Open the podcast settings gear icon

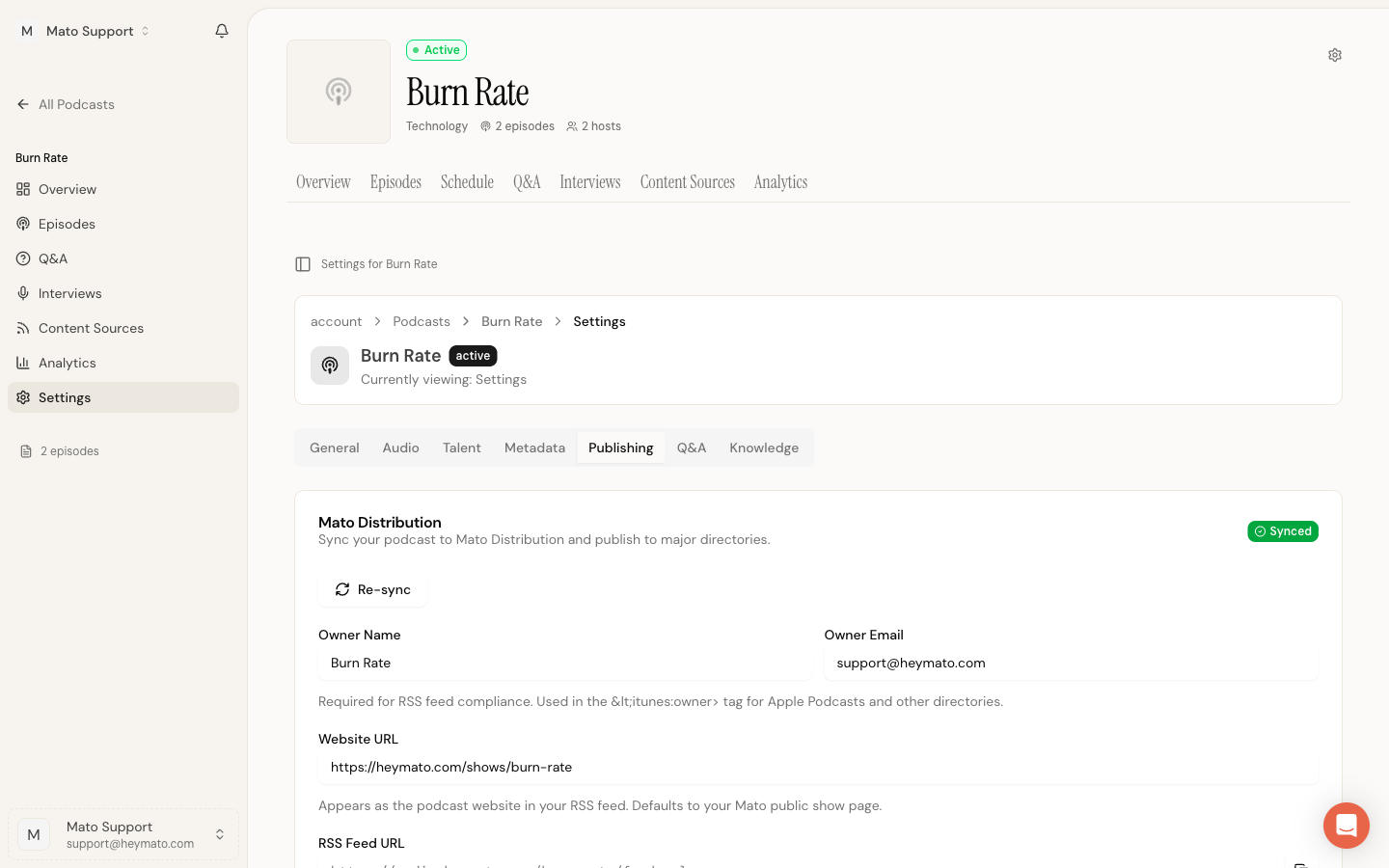(x=1335, y=55)
